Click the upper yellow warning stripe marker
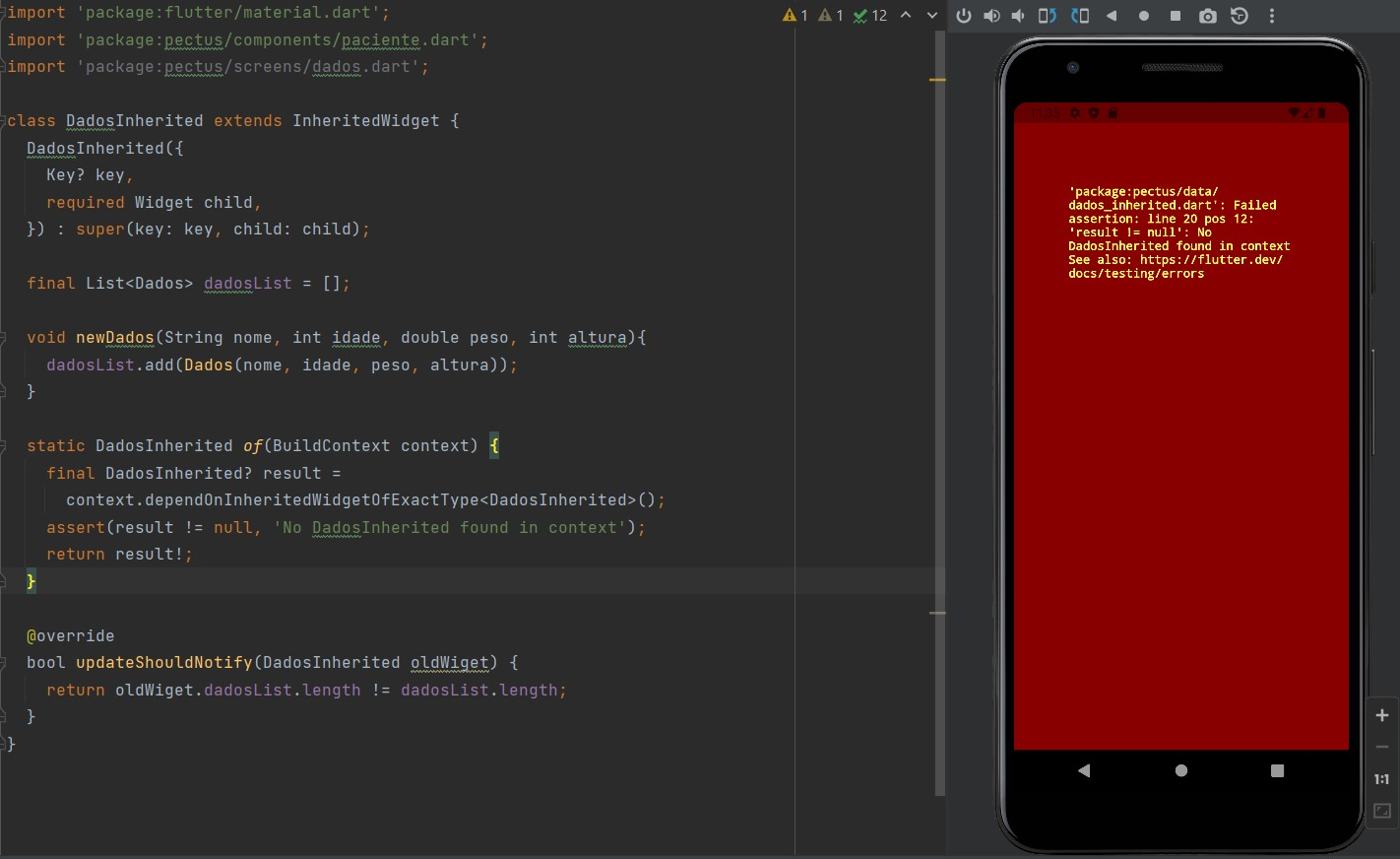1400x859 pixels. 937,79
